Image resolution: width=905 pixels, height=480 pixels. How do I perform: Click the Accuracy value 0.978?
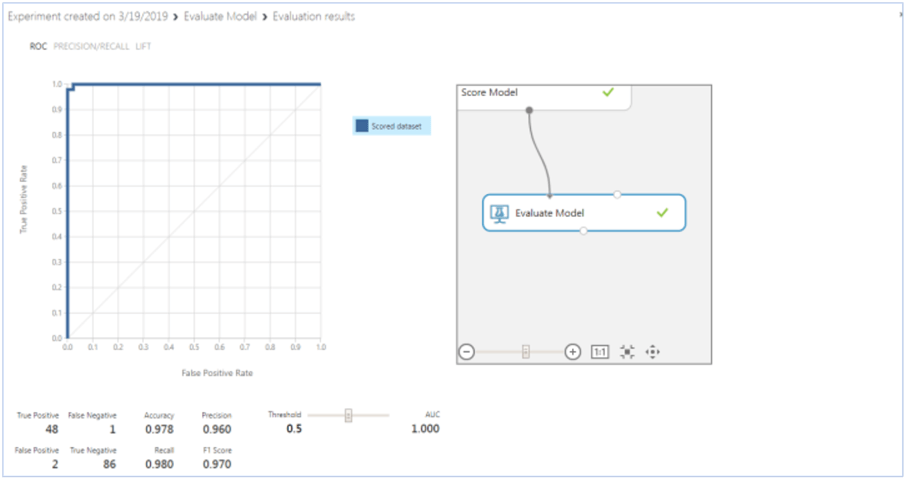pyautogui.click(x=159, y=429)
